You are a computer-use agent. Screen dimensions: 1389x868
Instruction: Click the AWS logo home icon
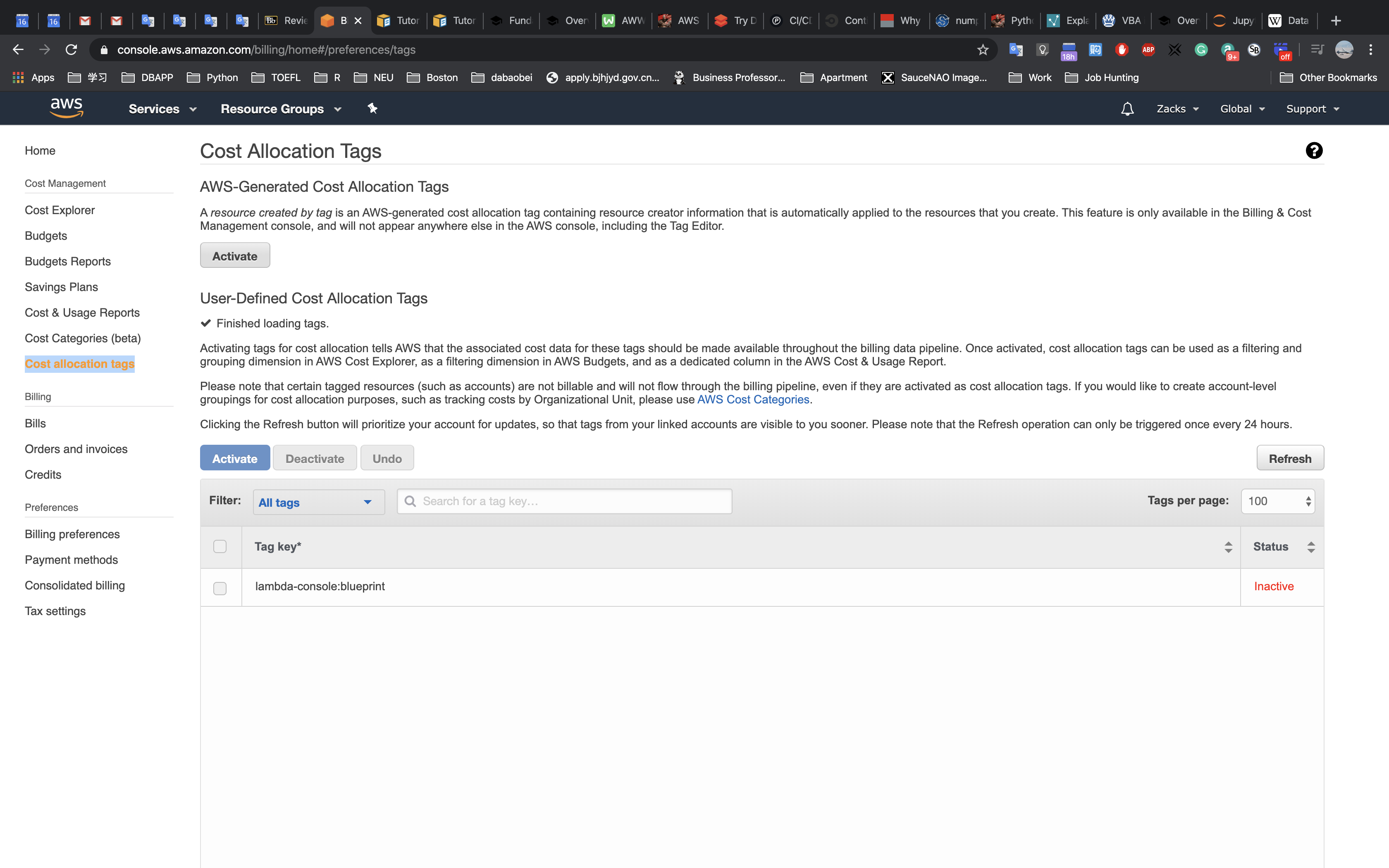tap(67, 108)
